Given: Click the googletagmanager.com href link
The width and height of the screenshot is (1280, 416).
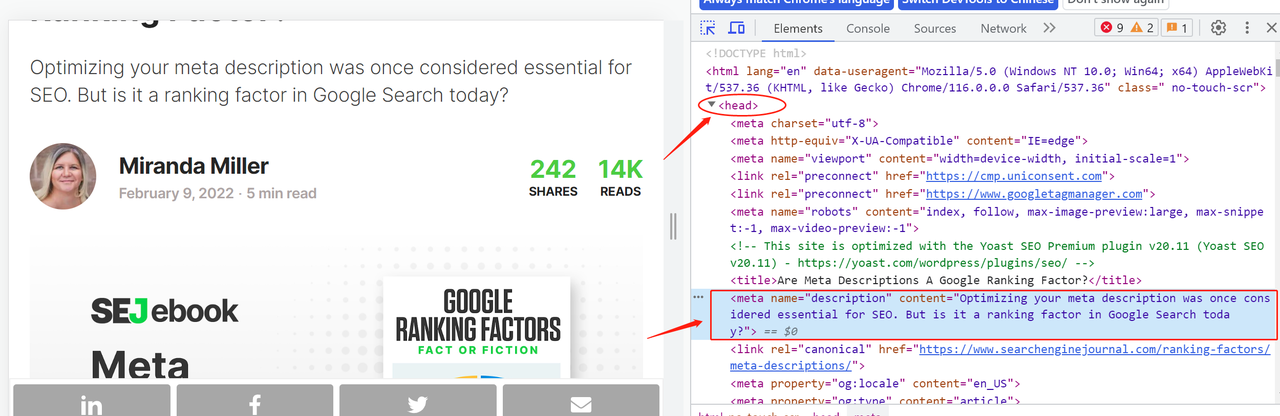Looking at the screenshot, I should coord(1034,194).
